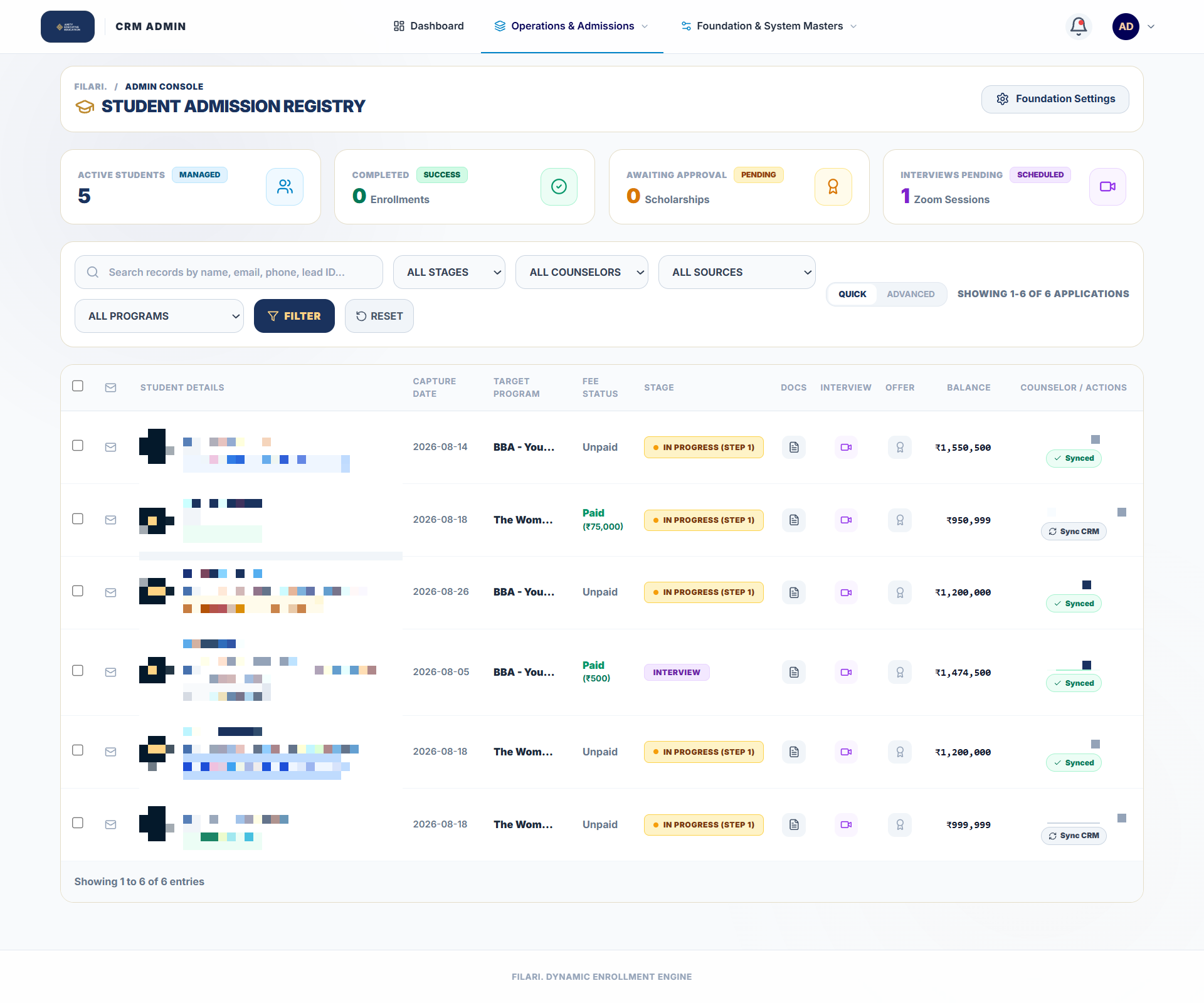Viewport: 1204px width, 1003px height.
Task: Click the Interviews Pending video camera icon
Action: pos(1107,187)
